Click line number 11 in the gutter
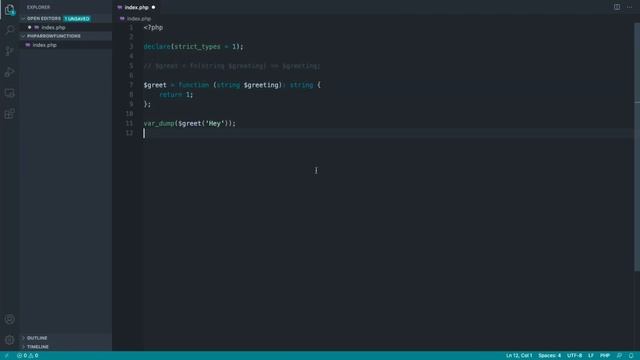The width and height of the screenshot is (640, 360). click(129, 123)
